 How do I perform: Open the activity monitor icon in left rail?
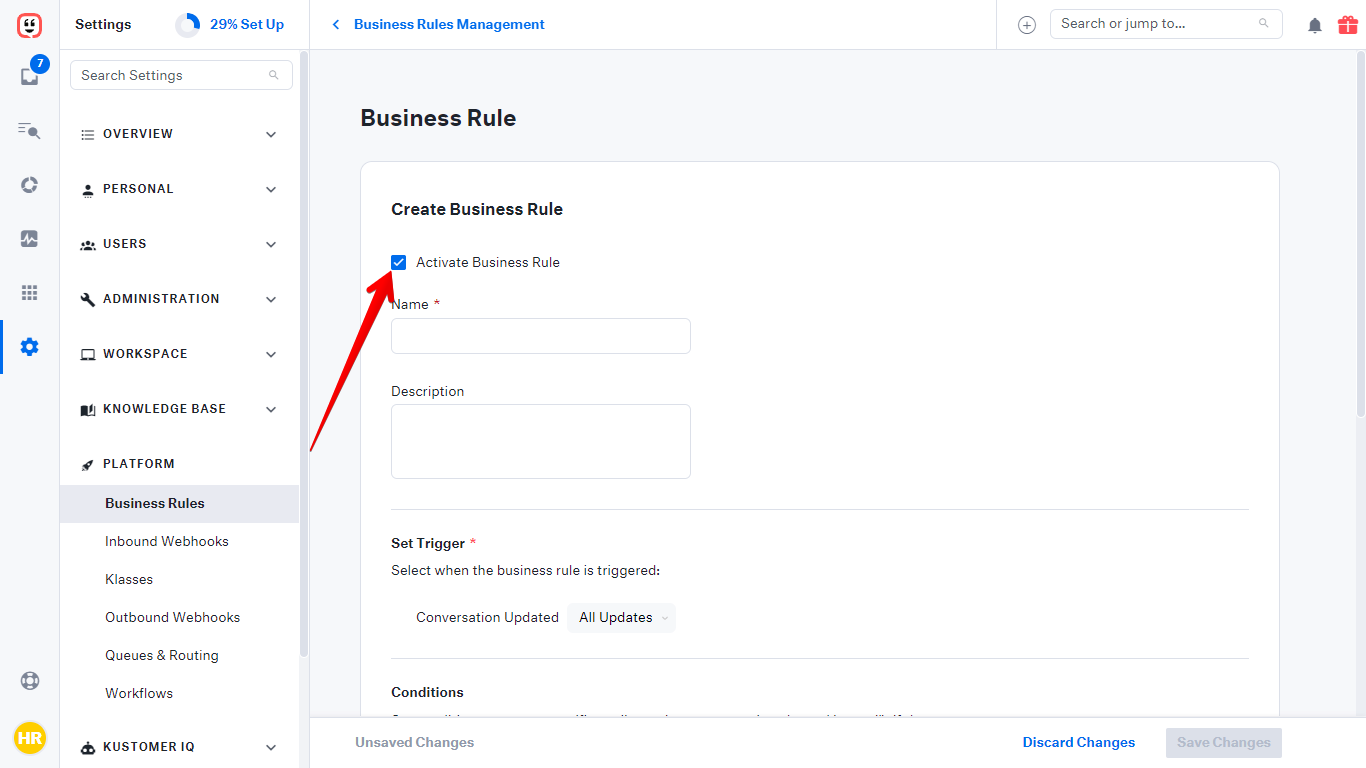(29, 239)
